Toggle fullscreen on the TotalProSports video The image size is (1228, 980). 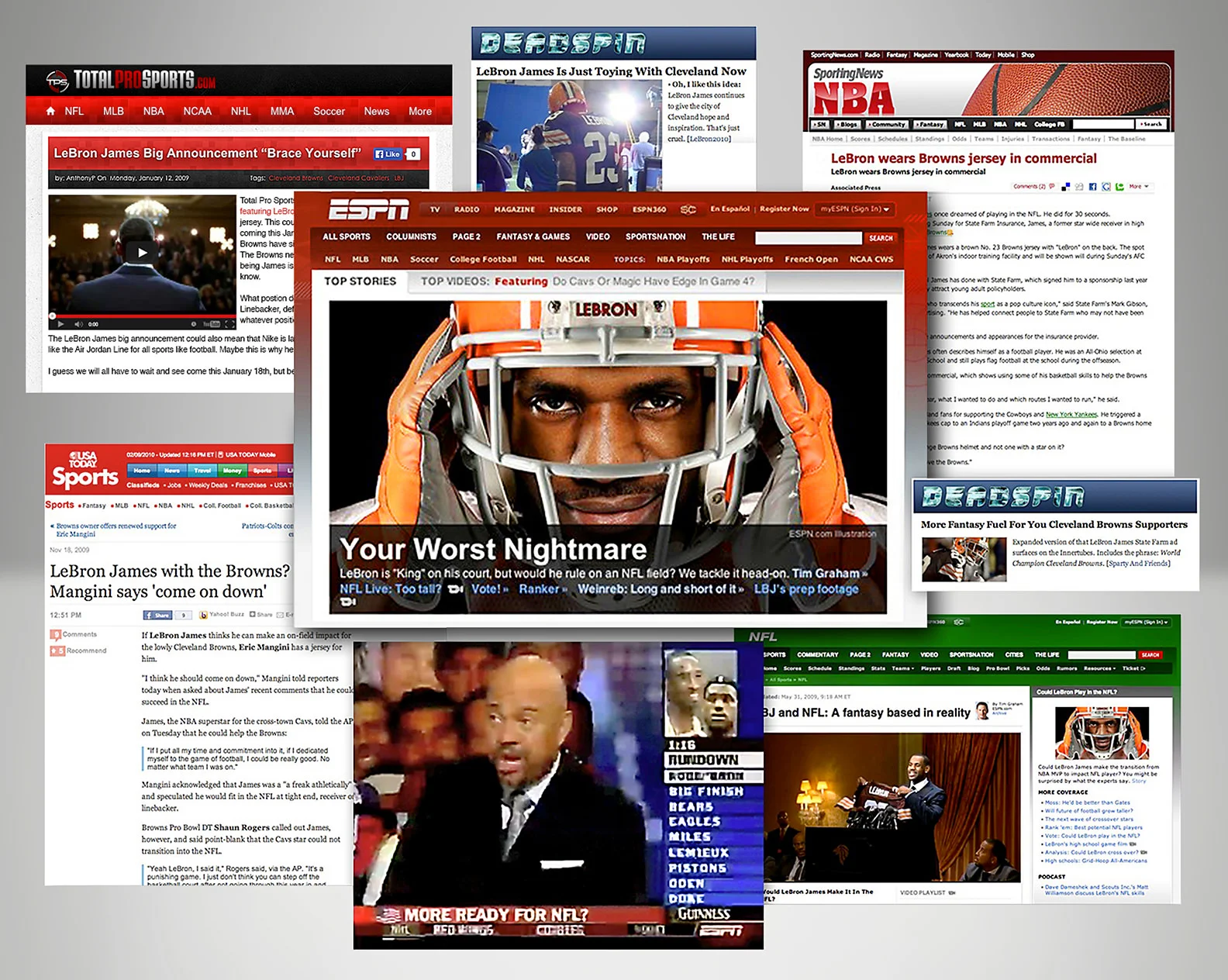230,323
